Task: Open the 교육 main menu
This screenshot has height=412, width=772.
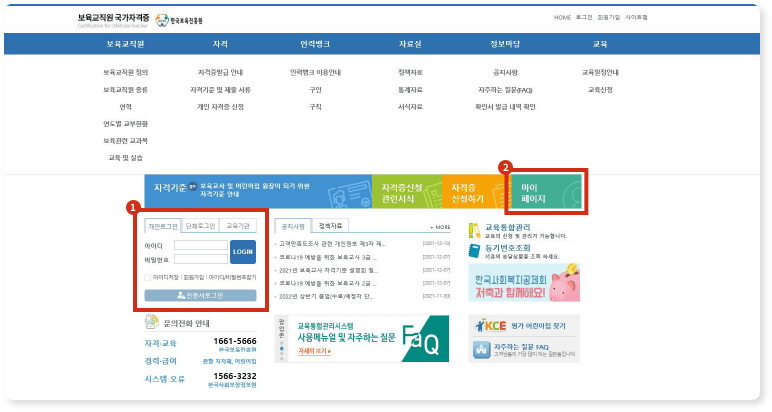Action: coord(600,44)
